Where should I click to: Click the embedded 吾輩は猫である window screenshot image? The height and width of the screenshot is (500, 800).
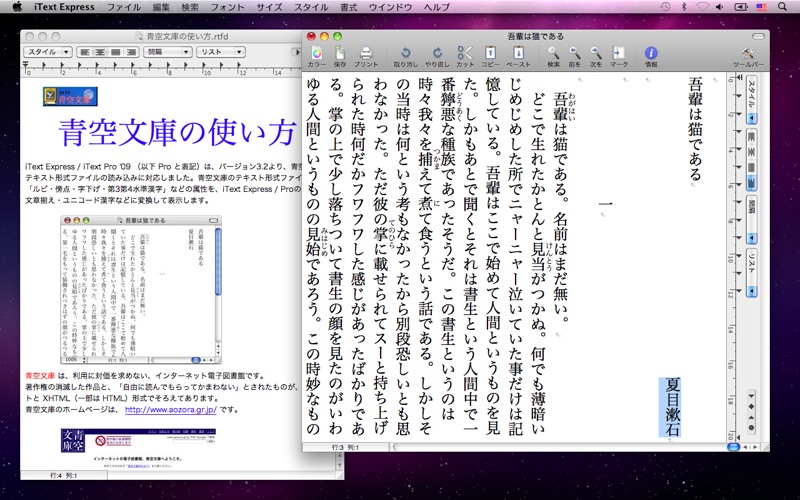(x=141, y=289)
